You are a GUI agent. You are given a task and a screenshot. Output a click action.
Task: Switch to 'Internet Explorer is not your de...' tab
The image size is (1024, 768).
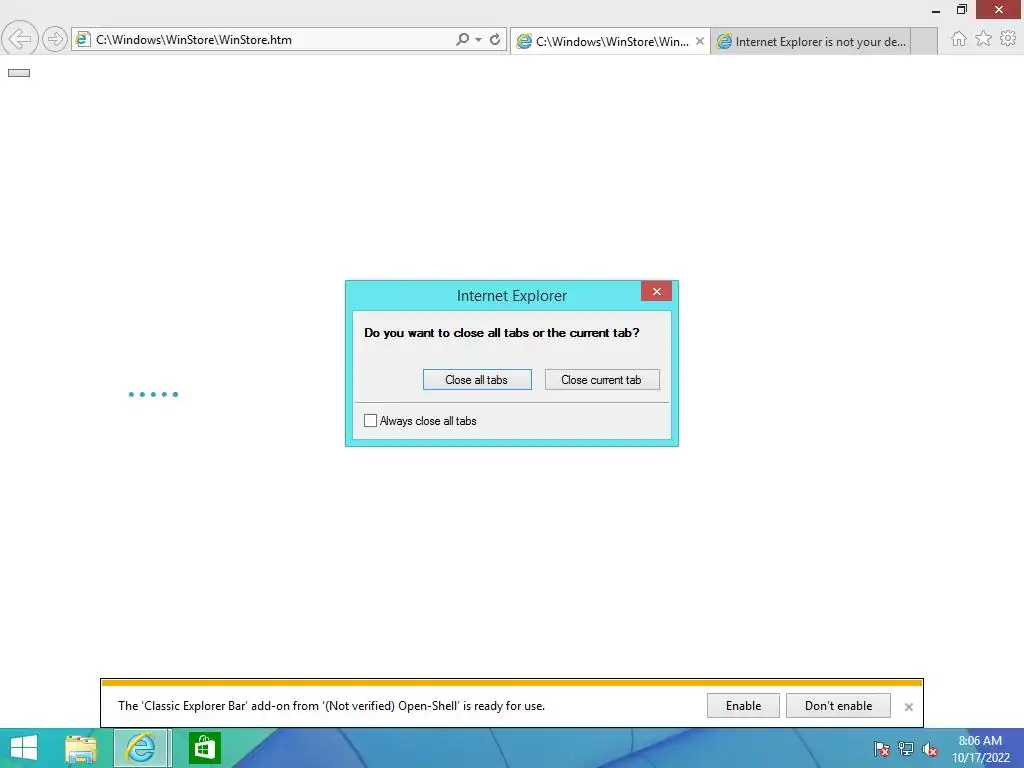pyautogui.click(x=810, y=41)
